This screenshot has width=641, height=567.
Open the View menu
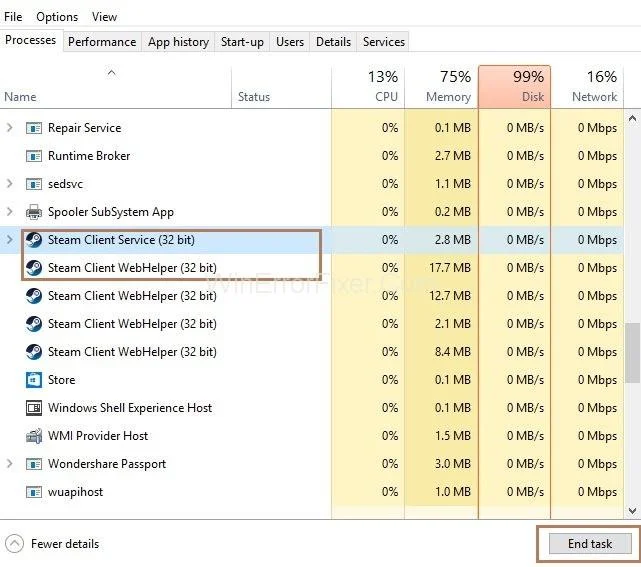click(104, 17)
